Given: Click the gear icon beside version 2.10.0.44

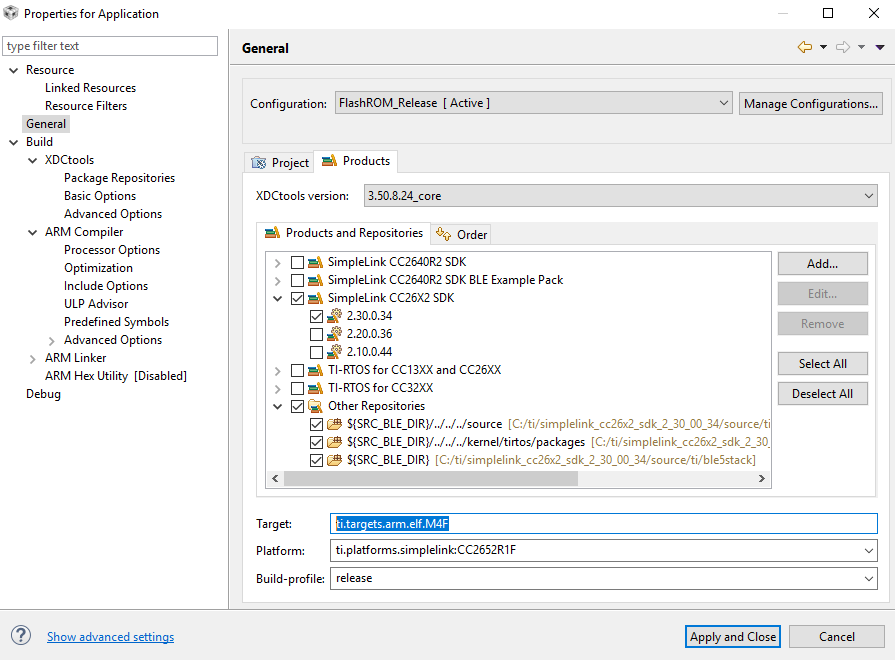Looking at the screenshot, I should tap(334, 352).
